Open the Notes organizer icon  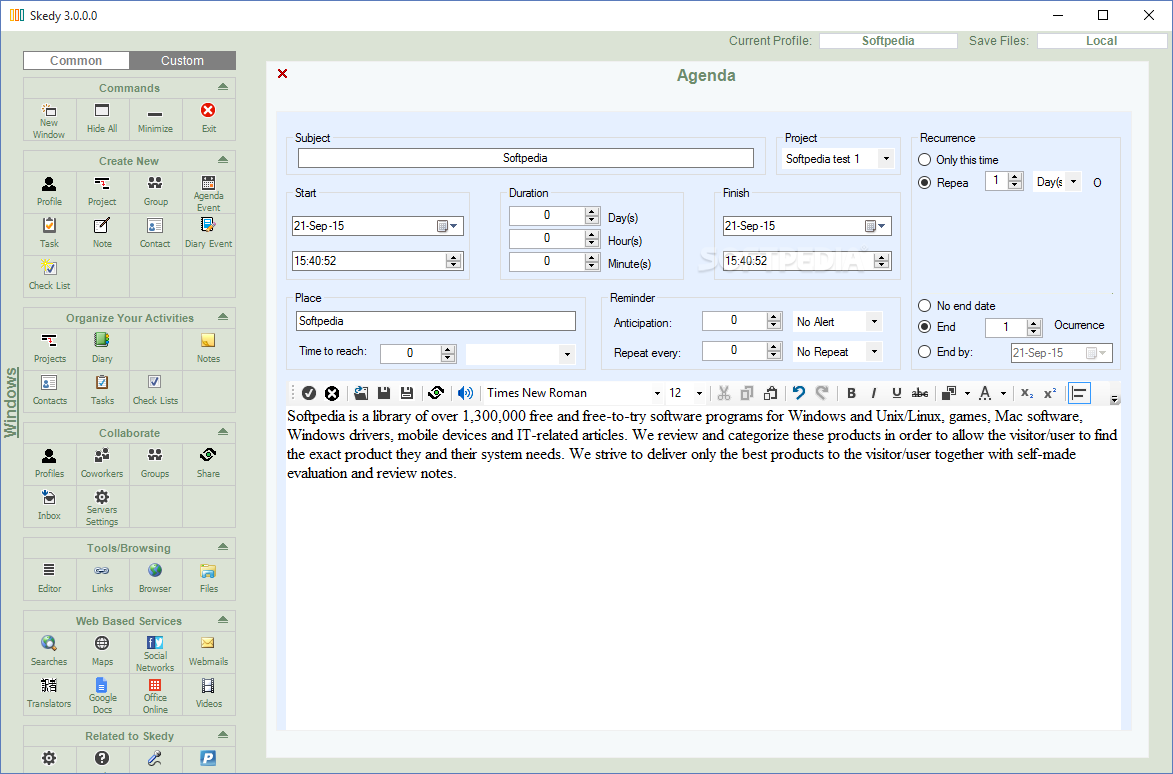click(209, 348)
